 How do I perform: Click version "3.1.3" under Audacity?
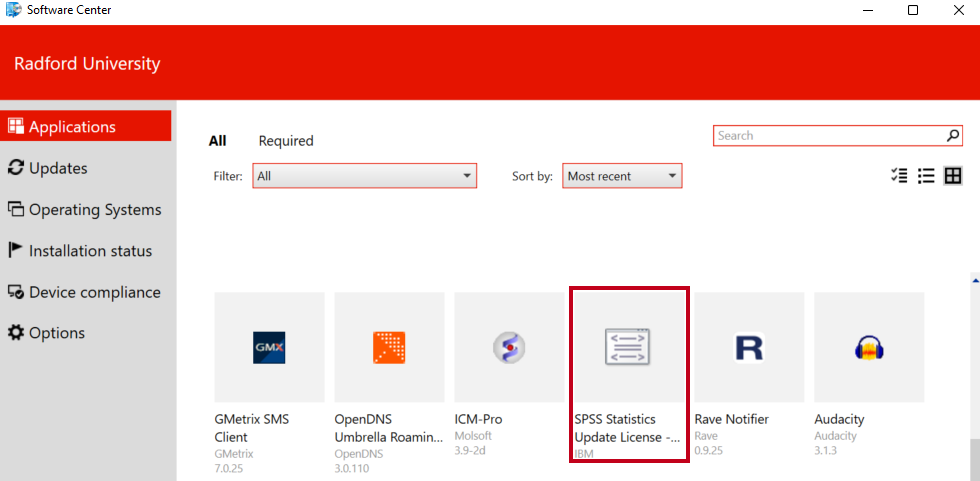826,451
